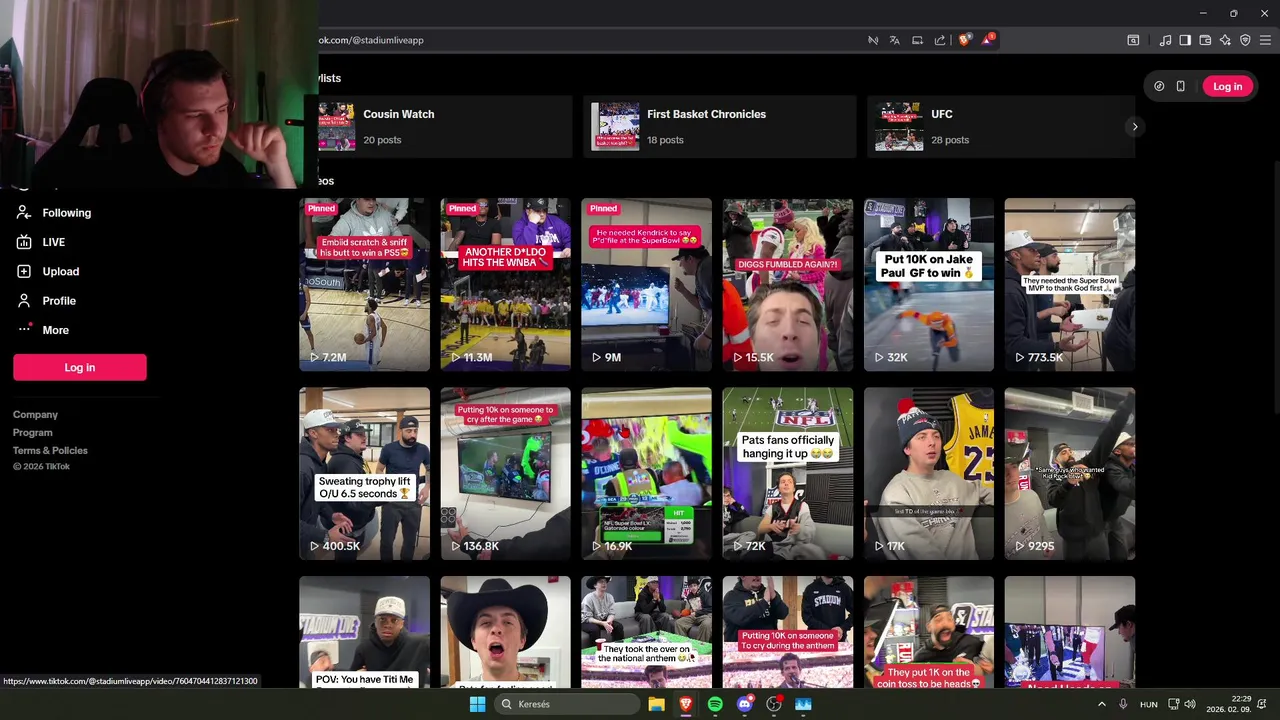Screen dimensions: 1280x720
Task: Click the playlists next arrow chevron
Action: click(x=1134, y=127)
